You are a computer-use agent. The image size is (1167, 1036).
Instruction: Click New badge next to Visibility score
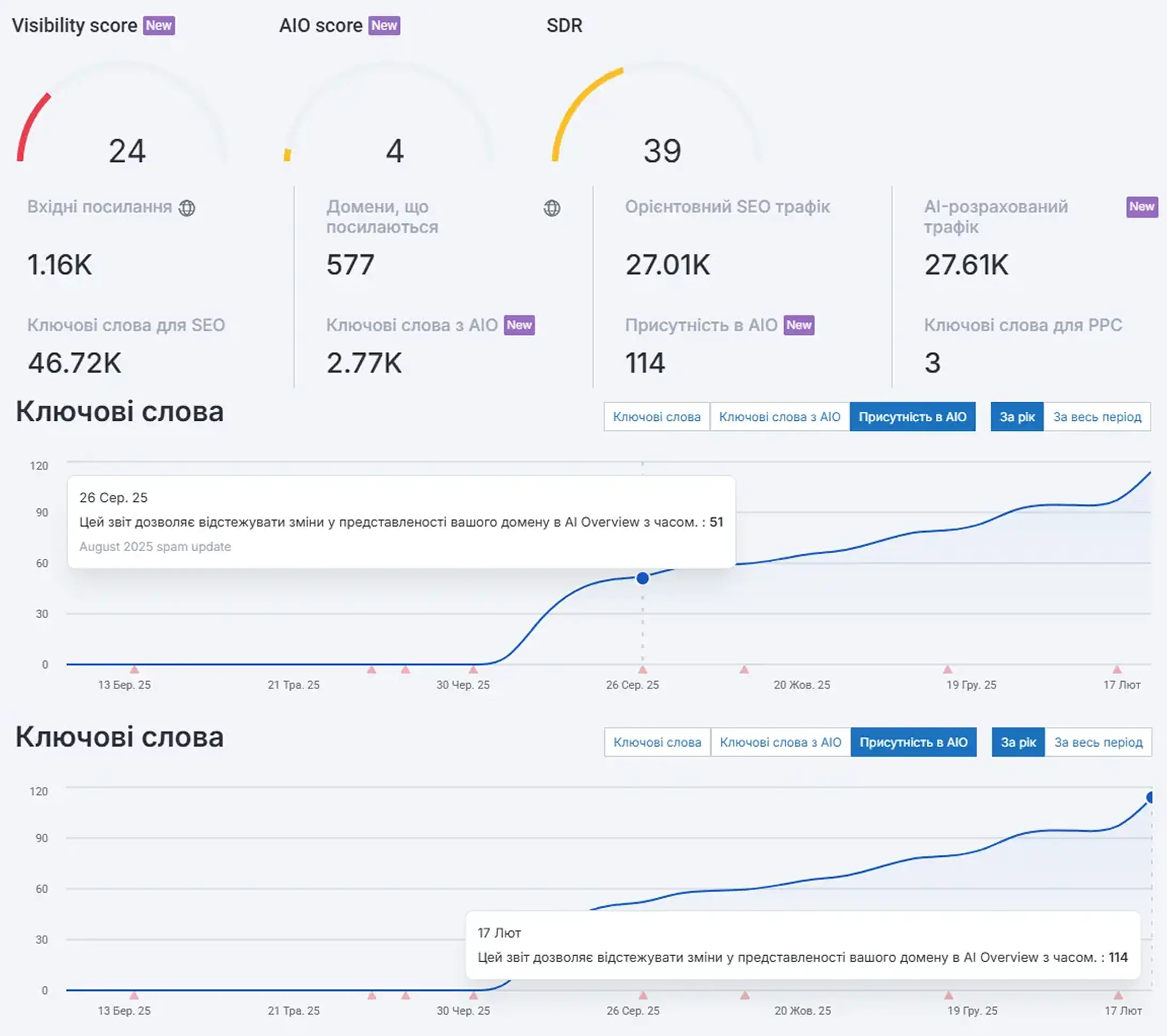coord(159,25)
